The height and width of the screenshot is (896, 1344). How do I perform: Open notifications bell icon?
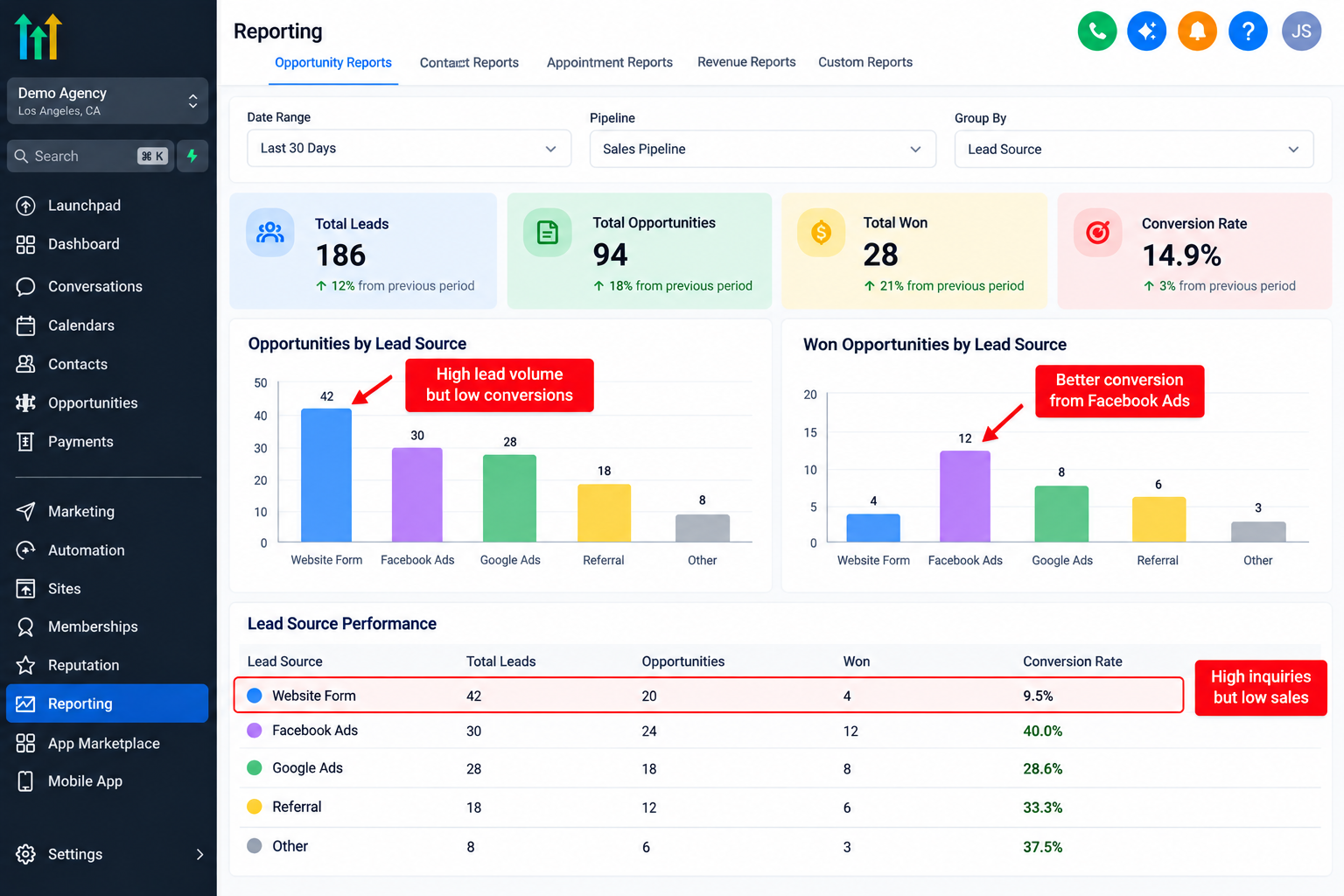click(x=1198, y=31)
